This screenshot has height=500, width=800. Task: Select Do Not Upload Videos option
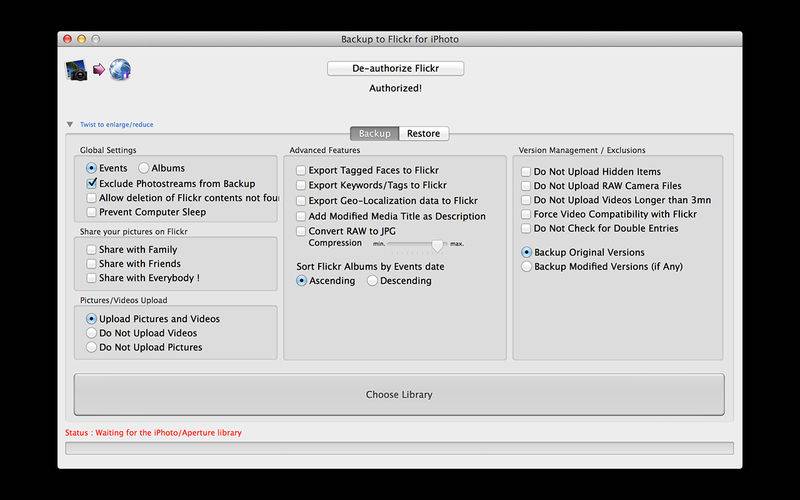click(91, 333)
